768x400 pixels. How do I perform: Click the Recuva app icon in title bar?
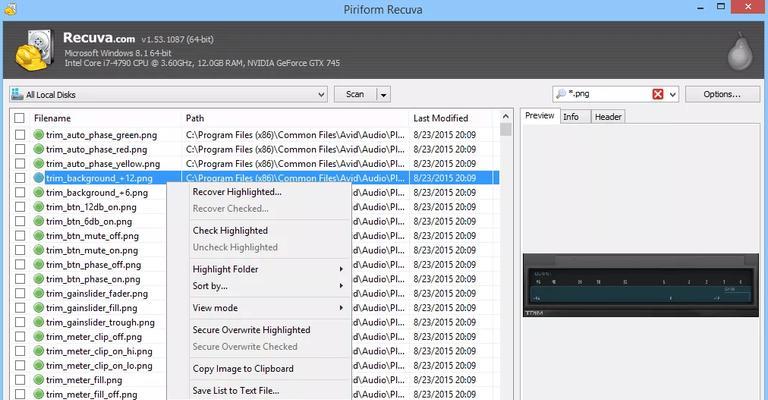(x=10, y=9)
